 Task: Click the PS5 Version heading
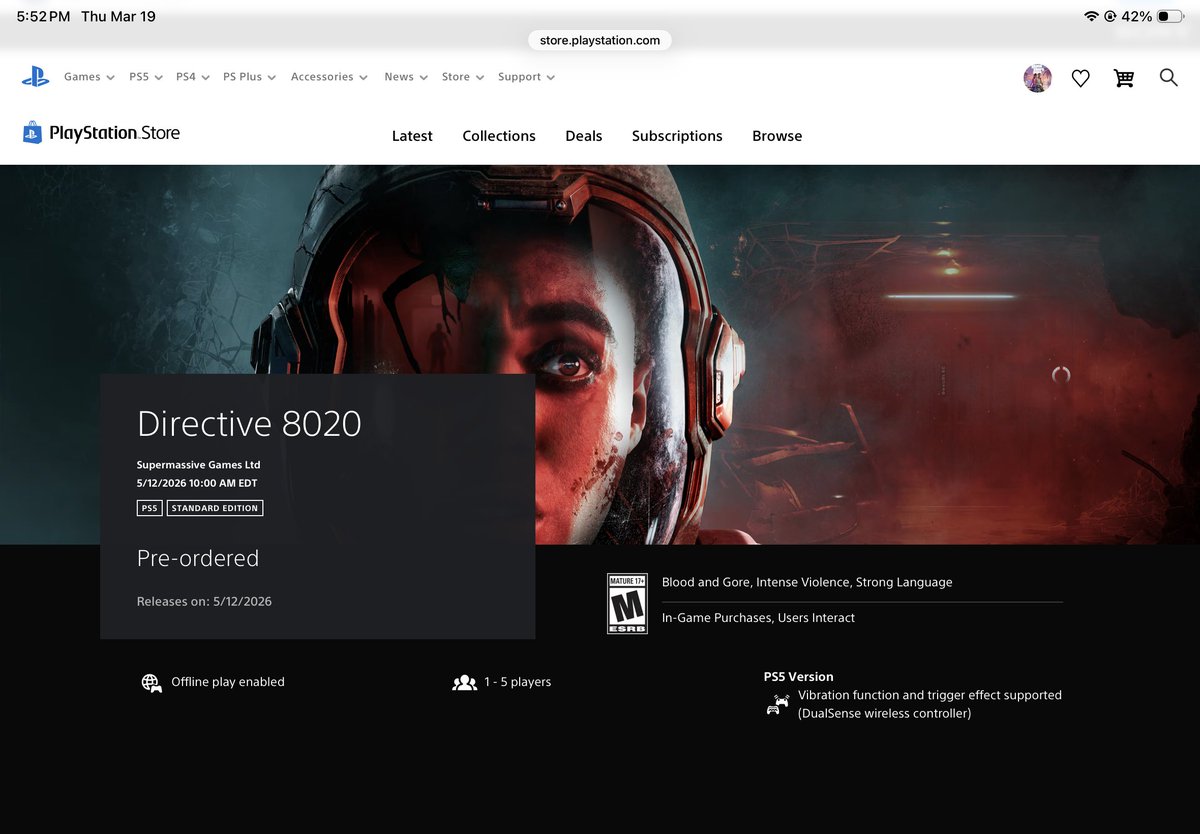point(798,677)
